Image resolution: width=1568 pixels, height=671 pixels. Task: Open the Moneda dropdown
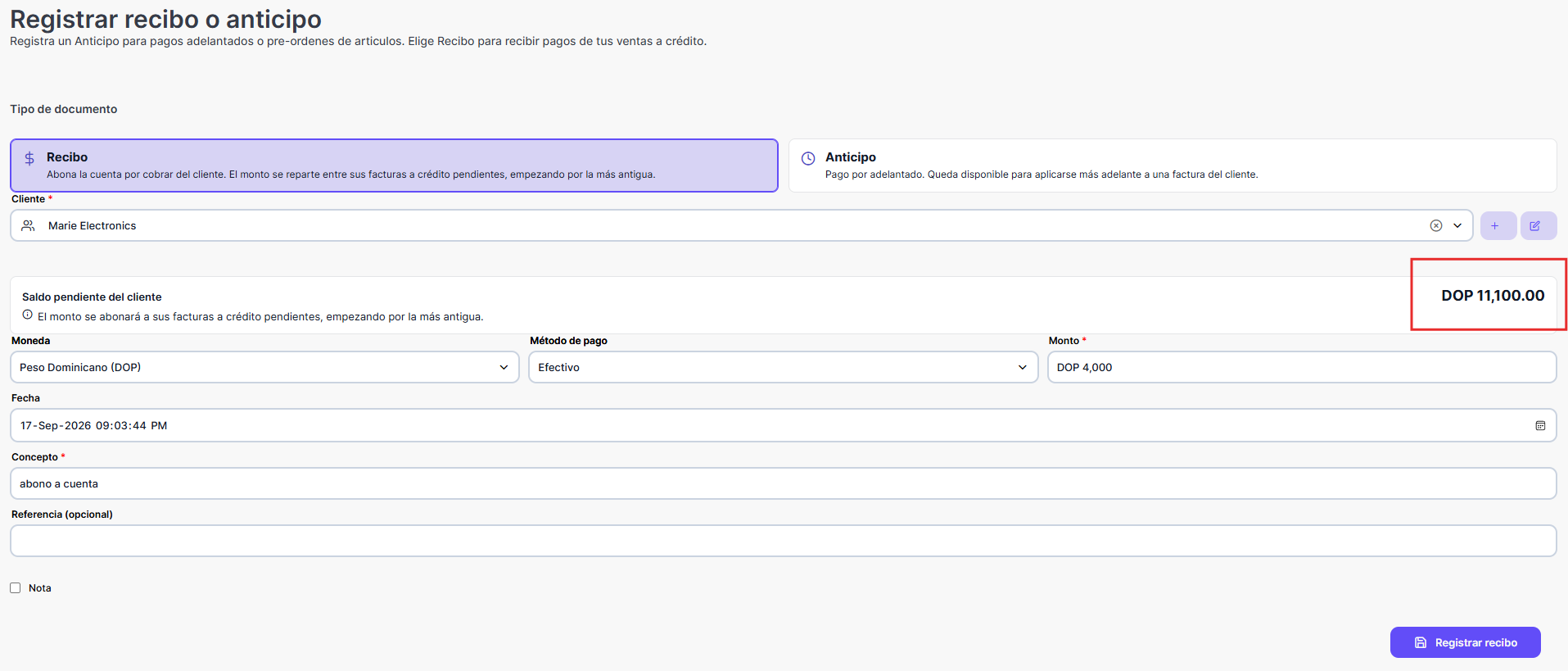(x=264, y=367)
